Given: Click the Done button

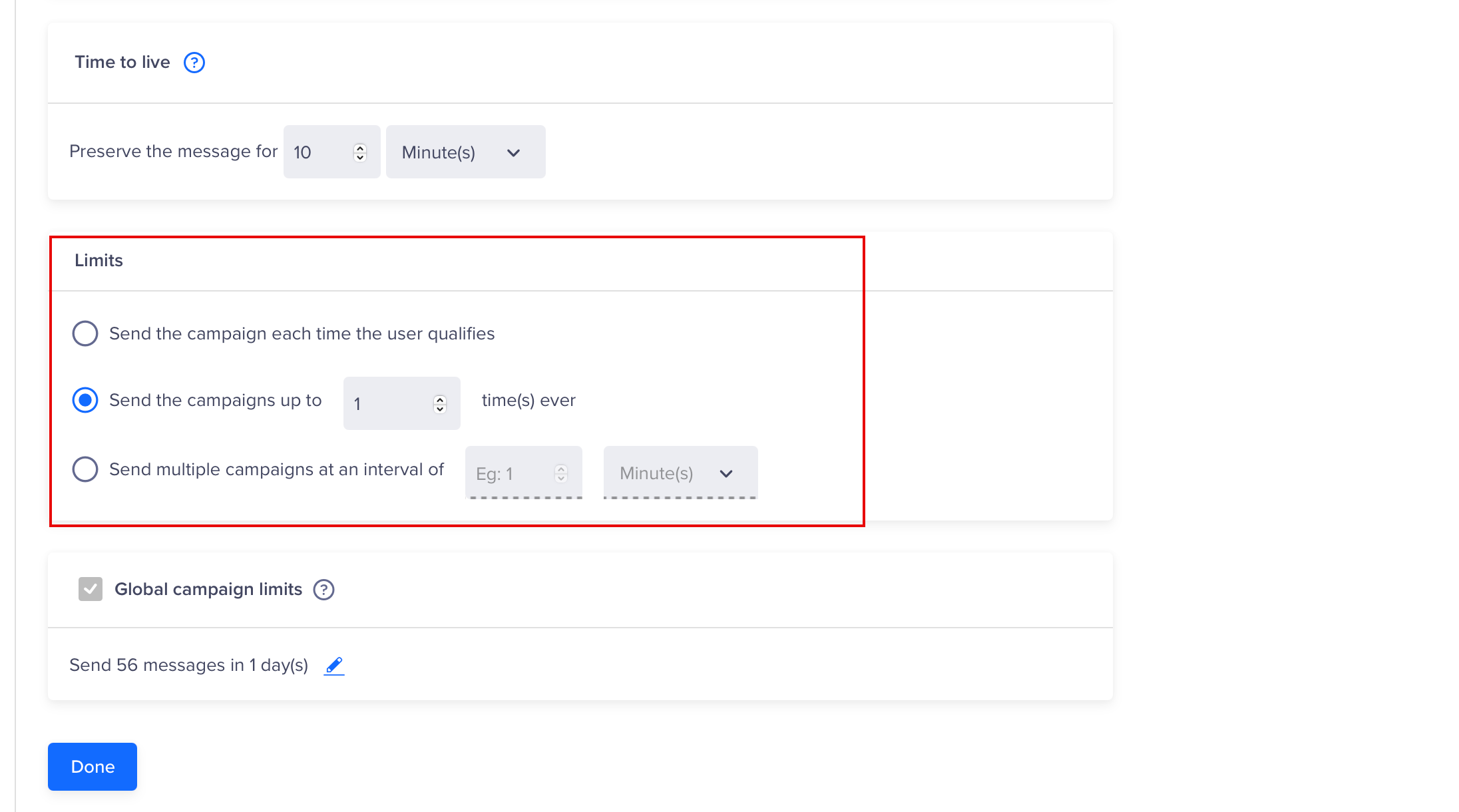Looking at the screenshot, I should (x=93, y=767).
